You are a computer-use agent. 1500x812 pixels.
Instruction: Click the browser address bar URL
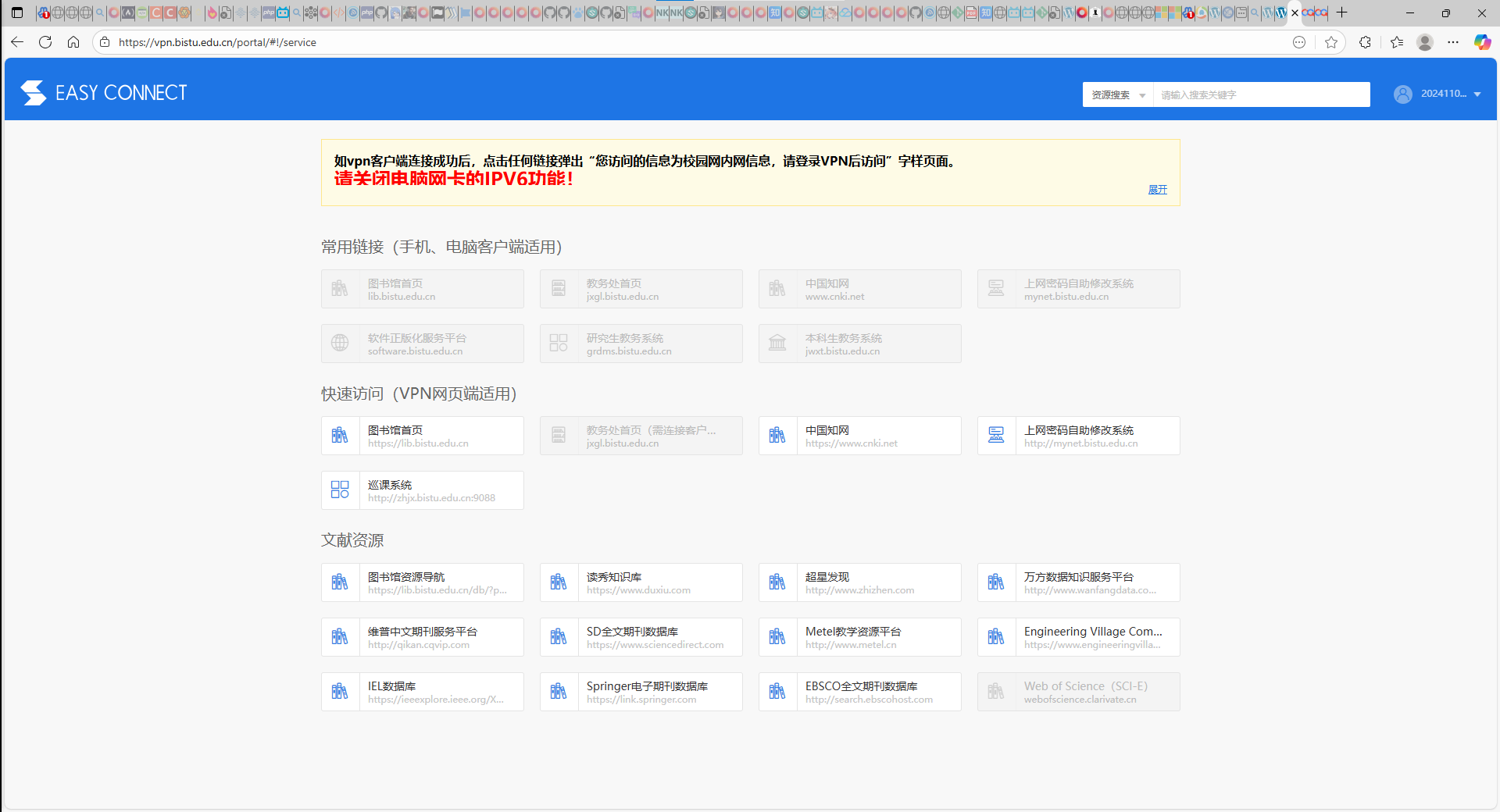[217, 42]
